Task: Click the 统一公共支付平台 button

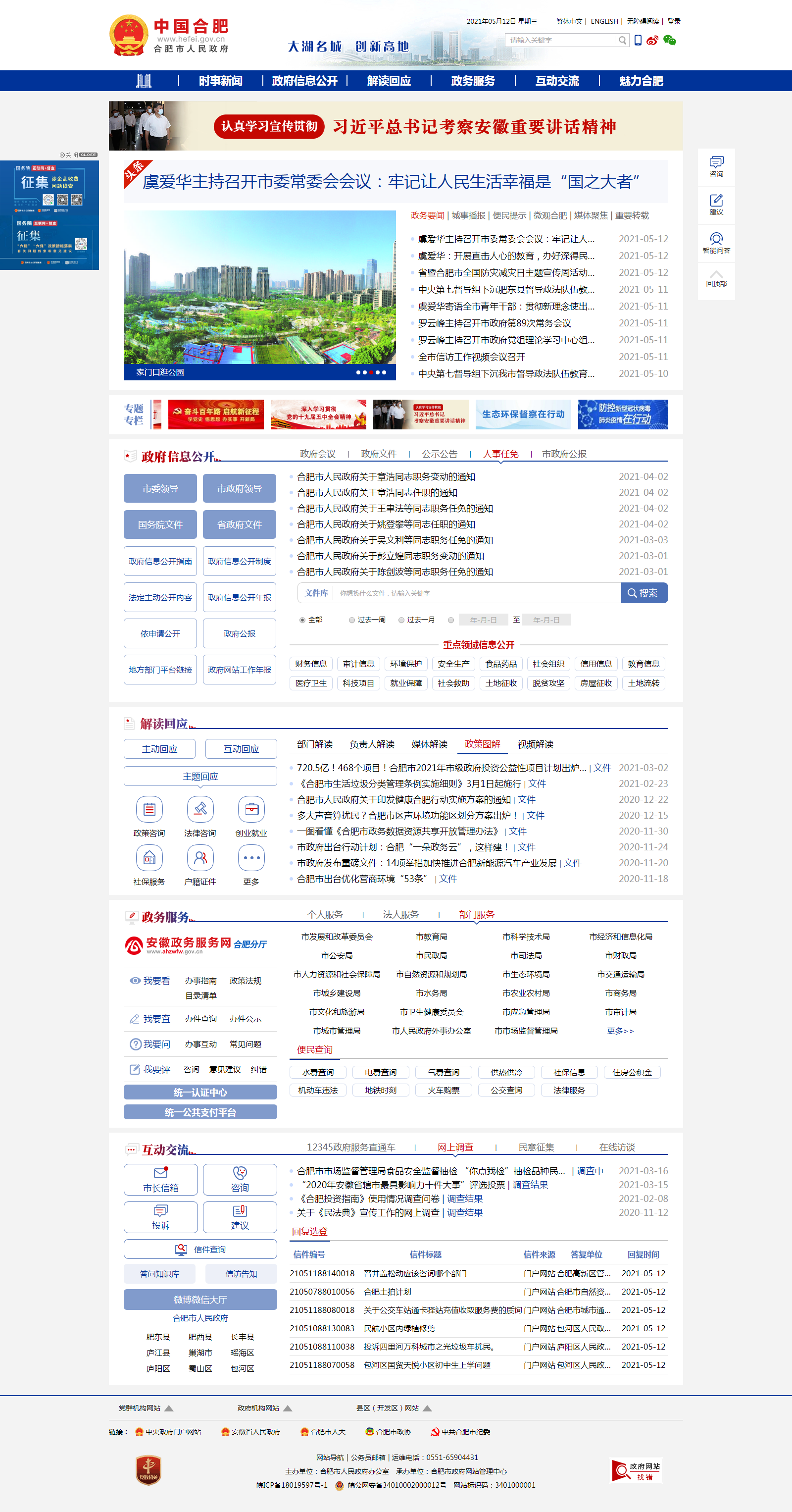Action: (x=200, y=1112)
